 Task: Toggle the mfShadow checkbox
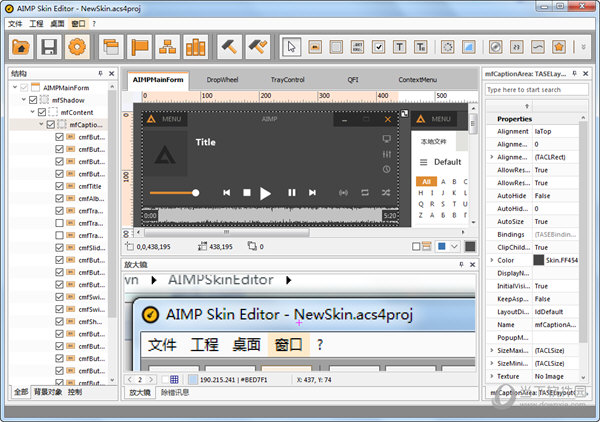33,100
